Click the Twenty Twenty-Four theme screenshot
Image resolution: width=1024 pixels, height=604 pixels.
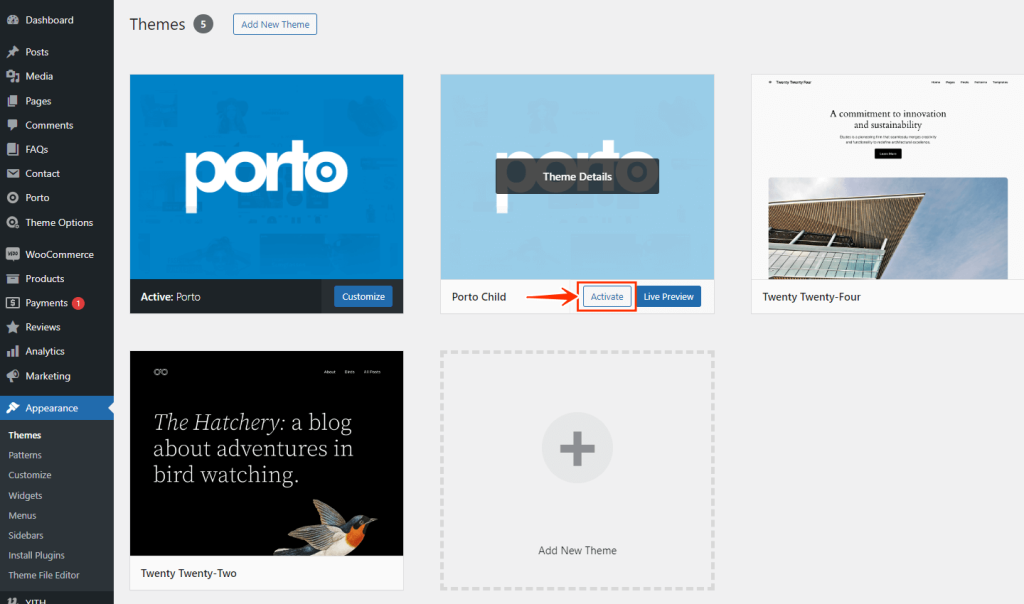click(888, 177)
